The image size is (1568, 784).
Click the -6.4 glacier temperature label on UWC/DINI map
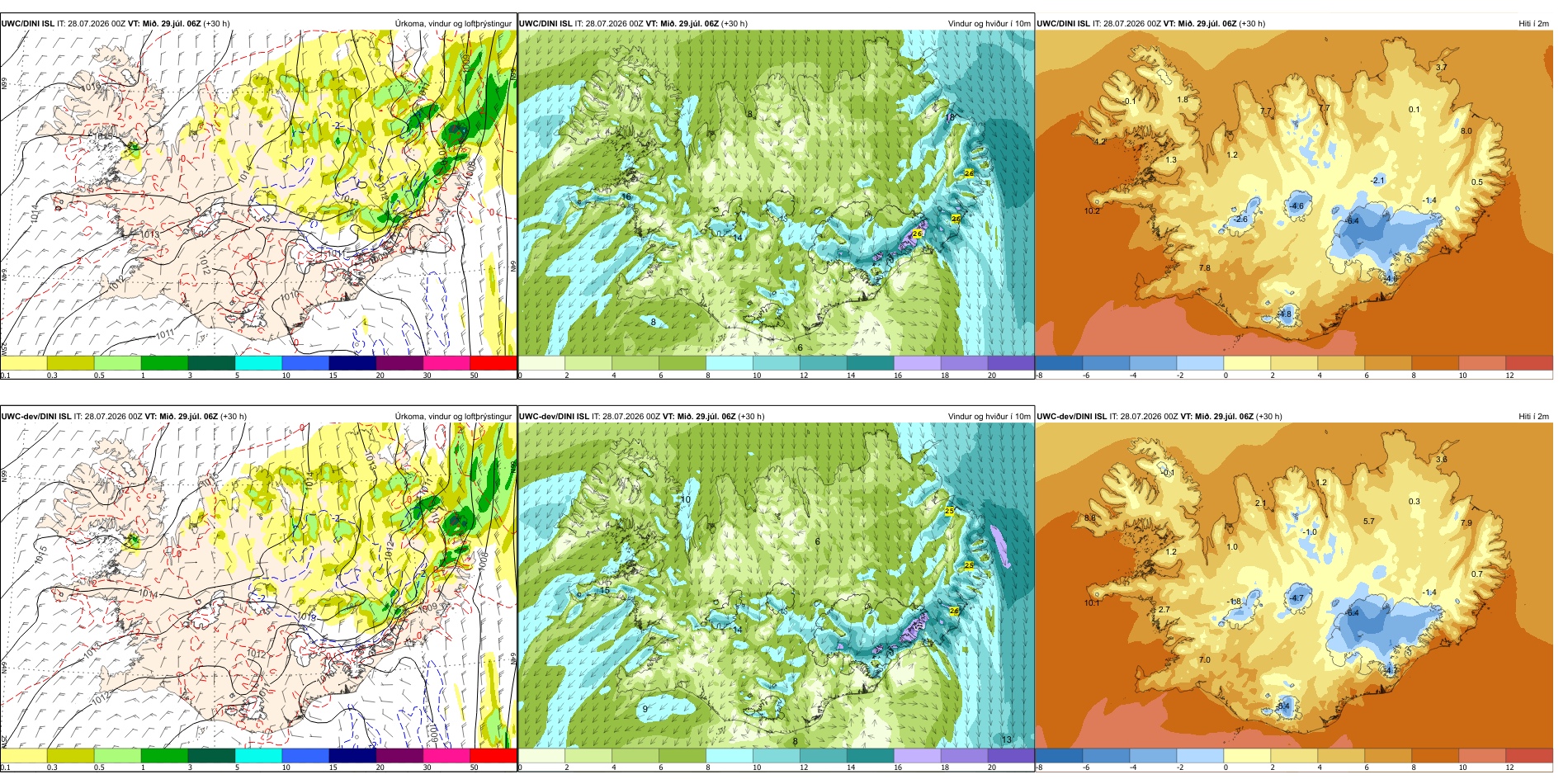click(x=1352, y=220)
